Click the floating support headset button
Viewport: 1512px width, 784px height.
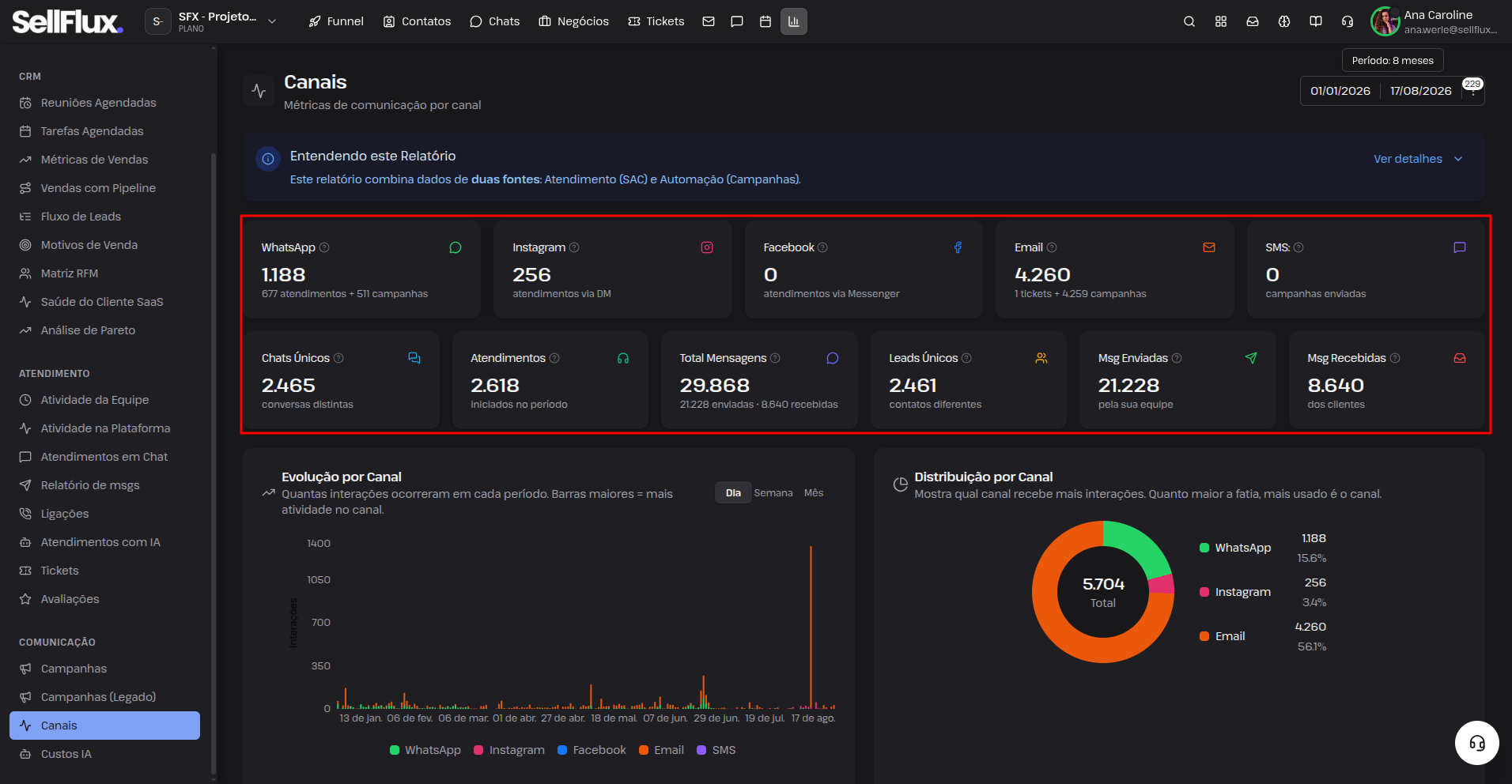(1477, 743)
